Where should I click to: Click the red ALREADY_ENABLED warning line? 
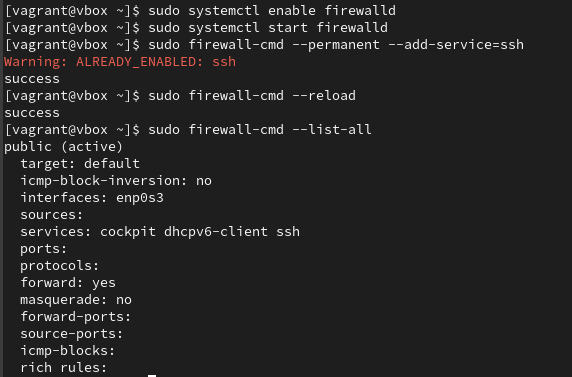pos(120,62)
